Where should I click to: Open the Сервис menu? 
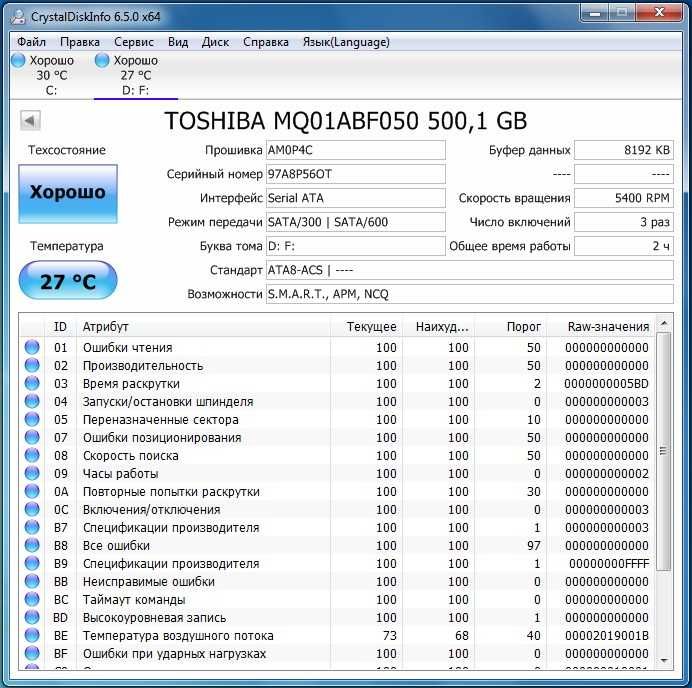(134, 42)
